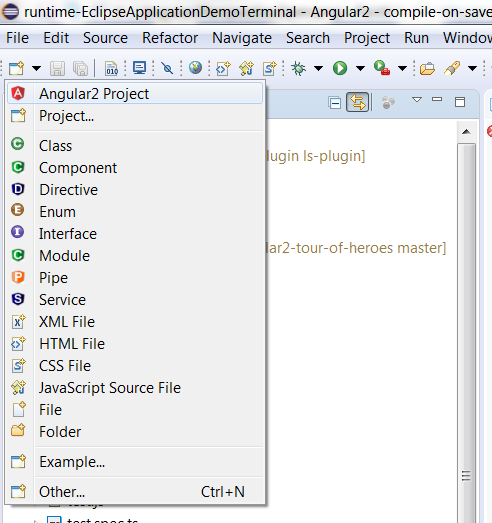Open the Run dropdown arrow
Screen dimensions: 492x523
(x=360, y=68)
